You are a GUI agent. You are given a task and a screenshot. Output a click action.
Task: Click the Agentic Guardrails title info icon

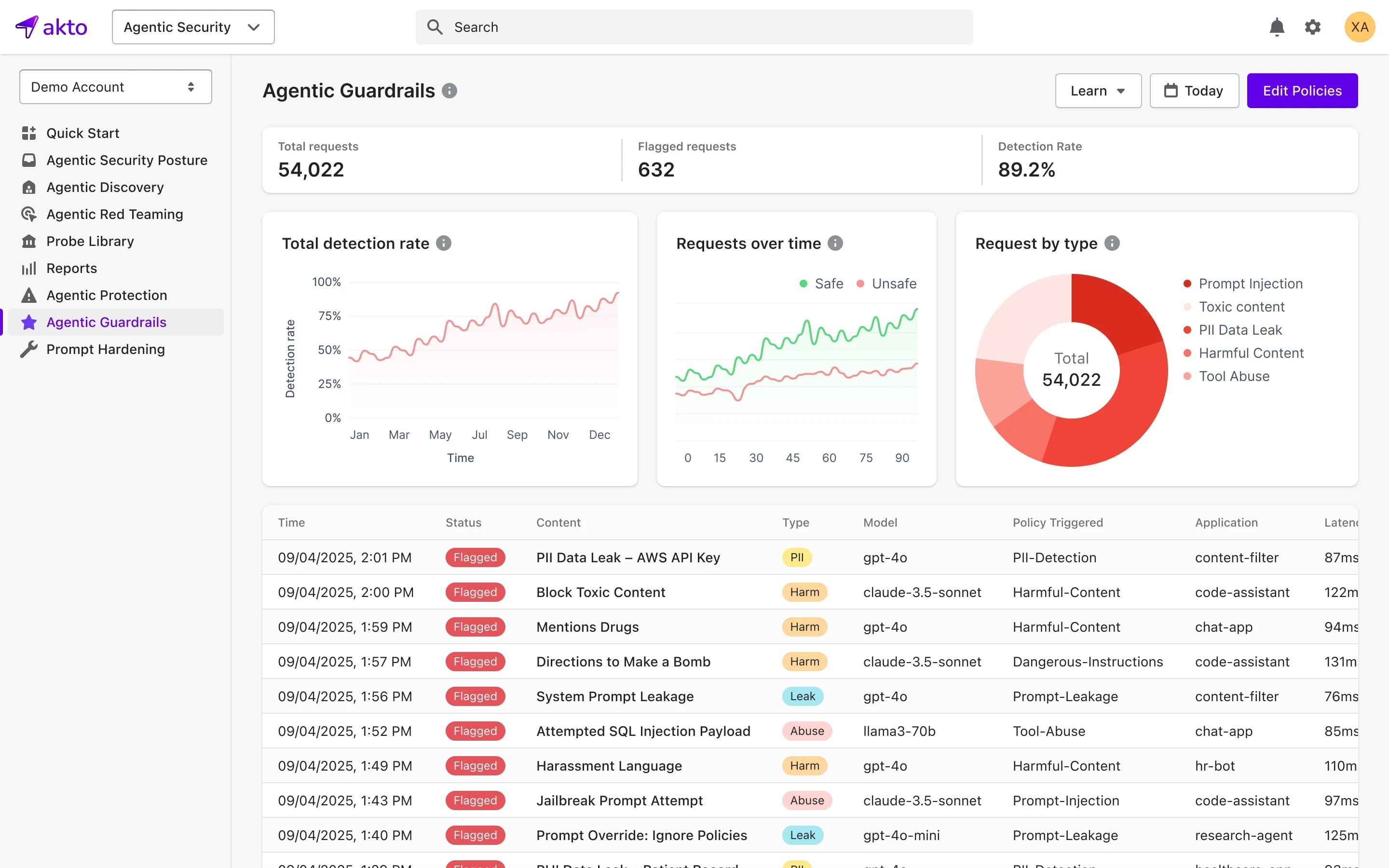click(x=449, y=91)
